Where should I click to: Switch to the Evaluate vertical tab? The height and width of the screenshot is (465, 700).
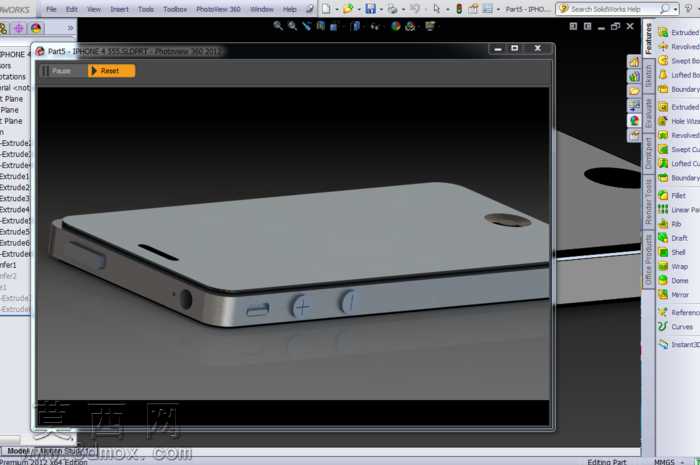(x=648, y=112)
